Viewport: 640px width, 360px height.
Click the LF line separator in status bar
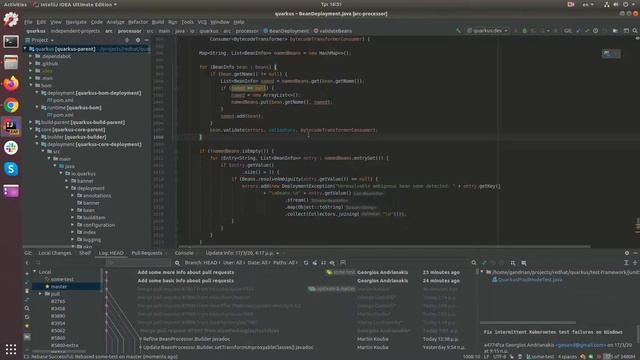[x=487, y=357]
